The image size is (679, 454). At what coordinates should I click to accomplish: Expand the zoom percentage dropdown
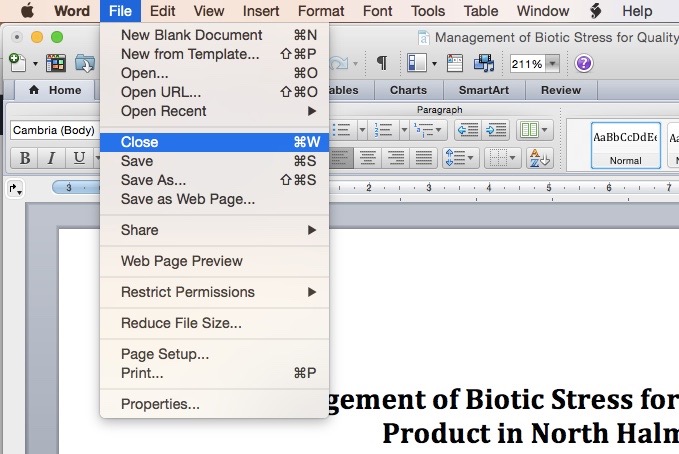coord(551,63)
